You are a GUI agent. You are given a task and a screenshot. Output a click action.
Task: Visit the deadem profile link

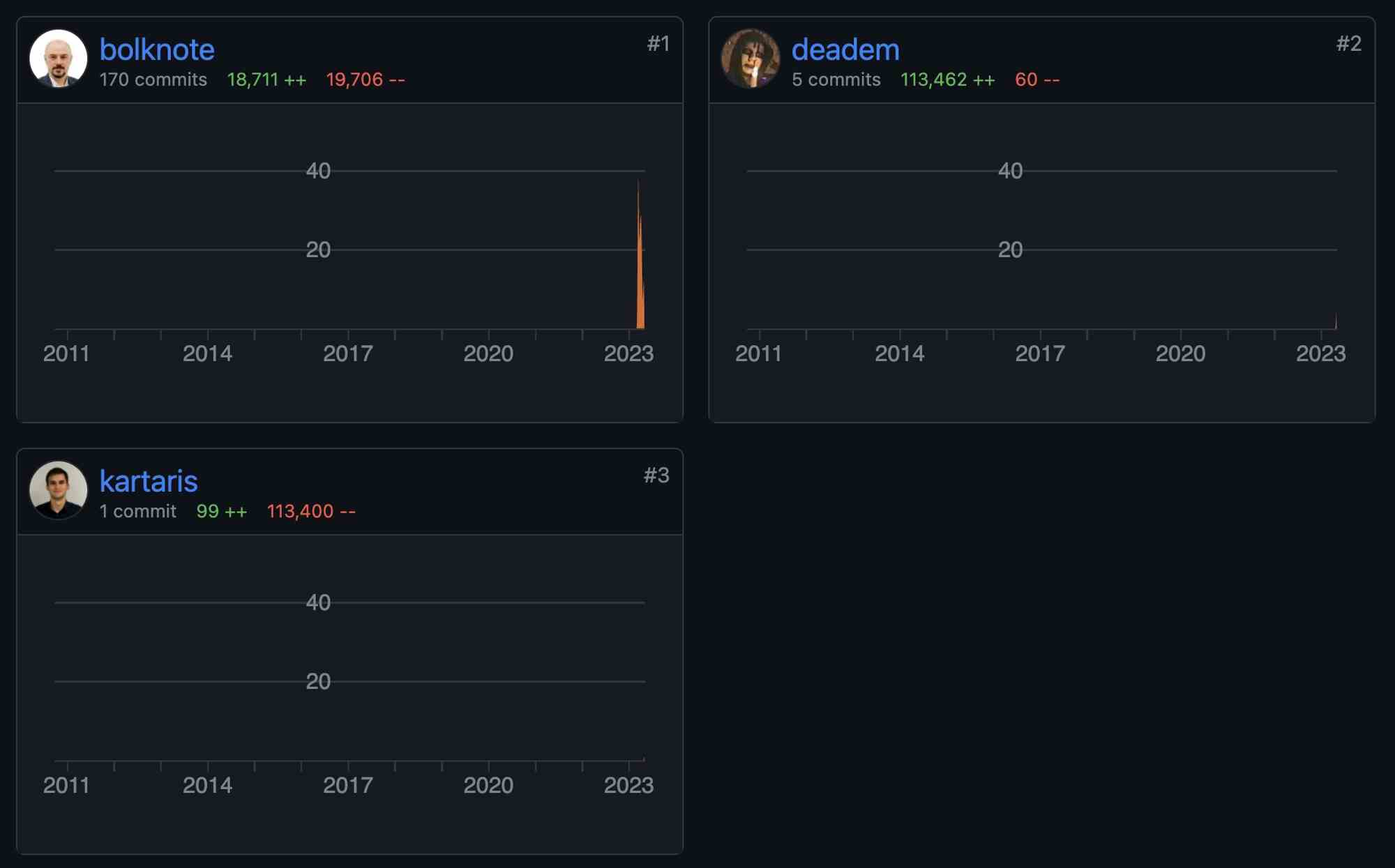pyautogui.click(x=845, y=50)
